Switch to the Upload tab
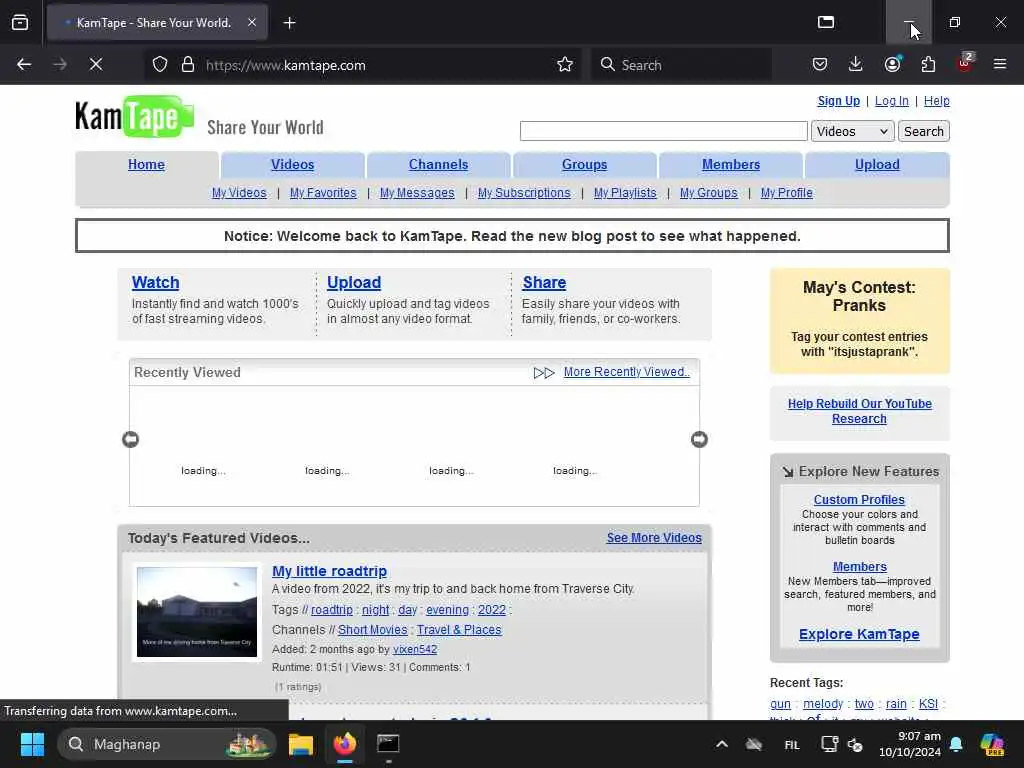 (x=877, y=165)
